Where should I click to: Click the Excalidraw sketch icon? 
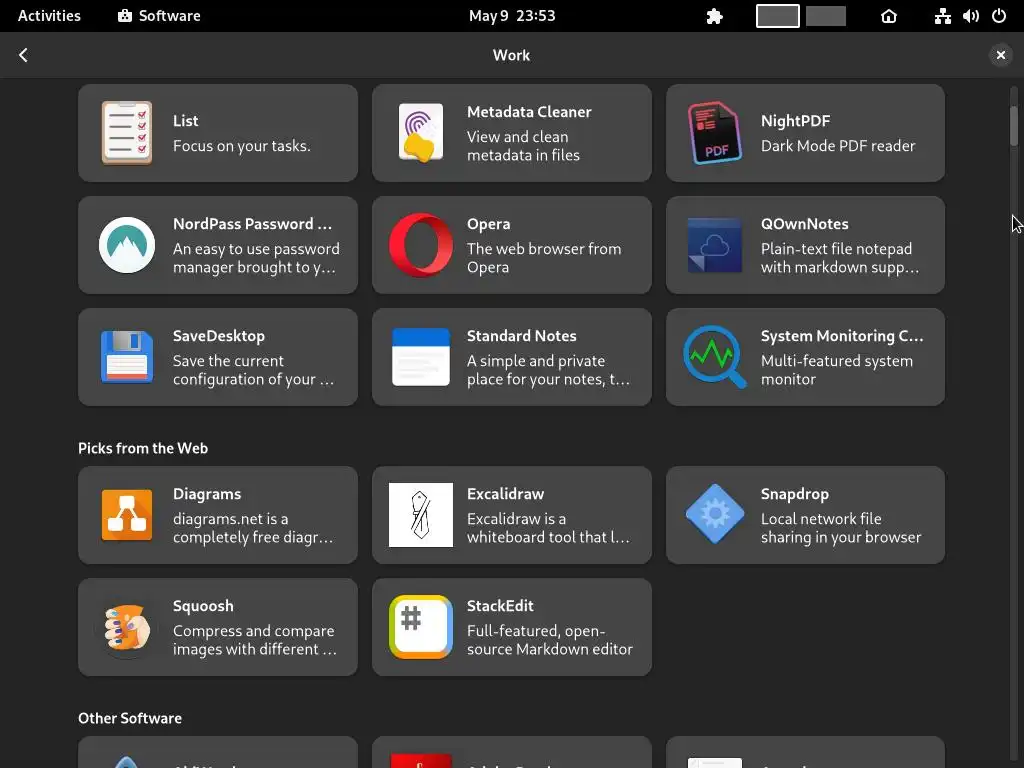[421, 515]
